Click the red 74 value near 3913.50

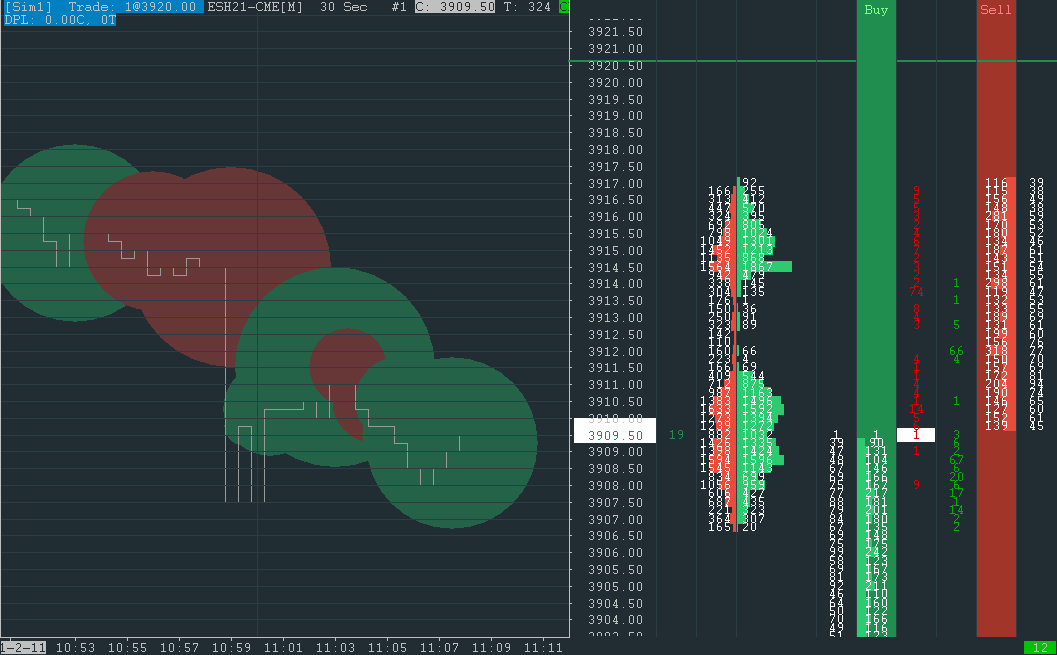[x=916, y=292]
